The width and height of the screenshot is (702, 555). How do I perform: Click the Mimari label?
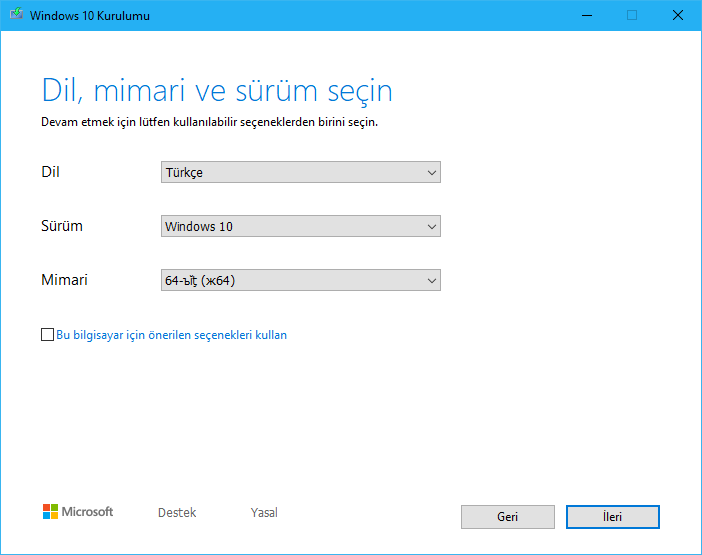(x=64, y=280)
